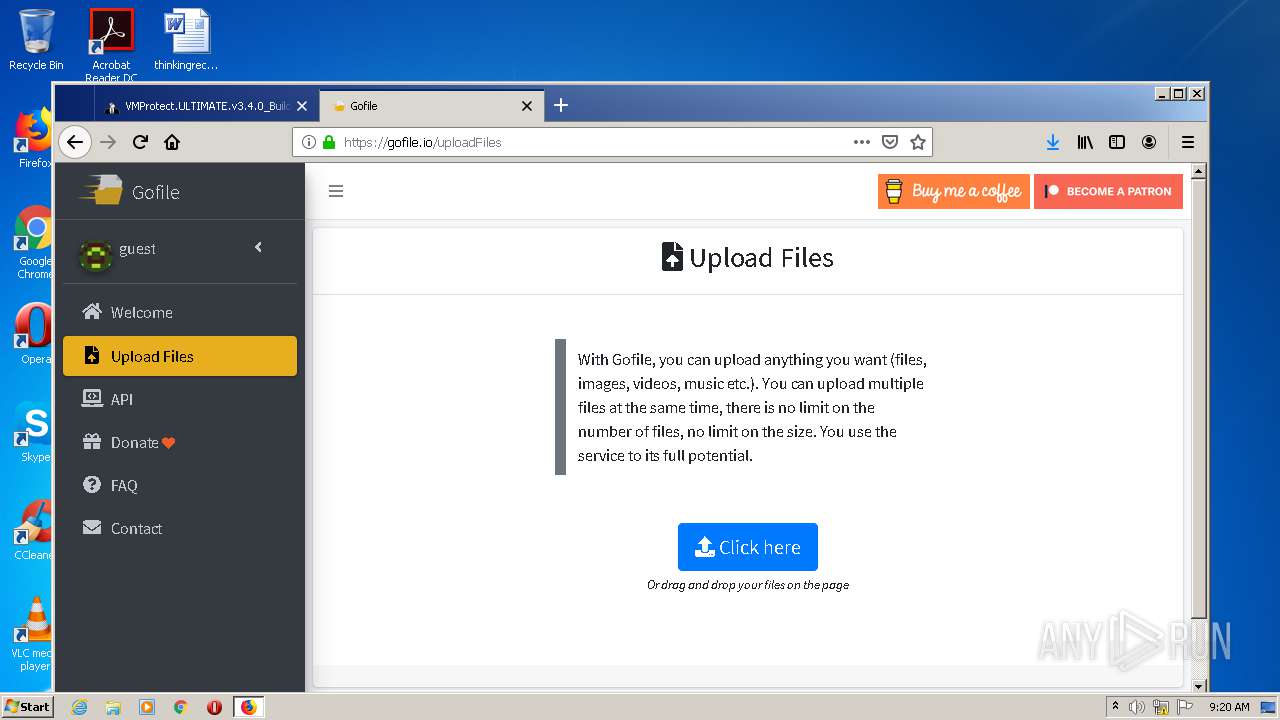Open page actions three-dot menu
Image resolution: width=1280 pixels, height=720 pixels.
pyautogui.click(x=861, y=142)
